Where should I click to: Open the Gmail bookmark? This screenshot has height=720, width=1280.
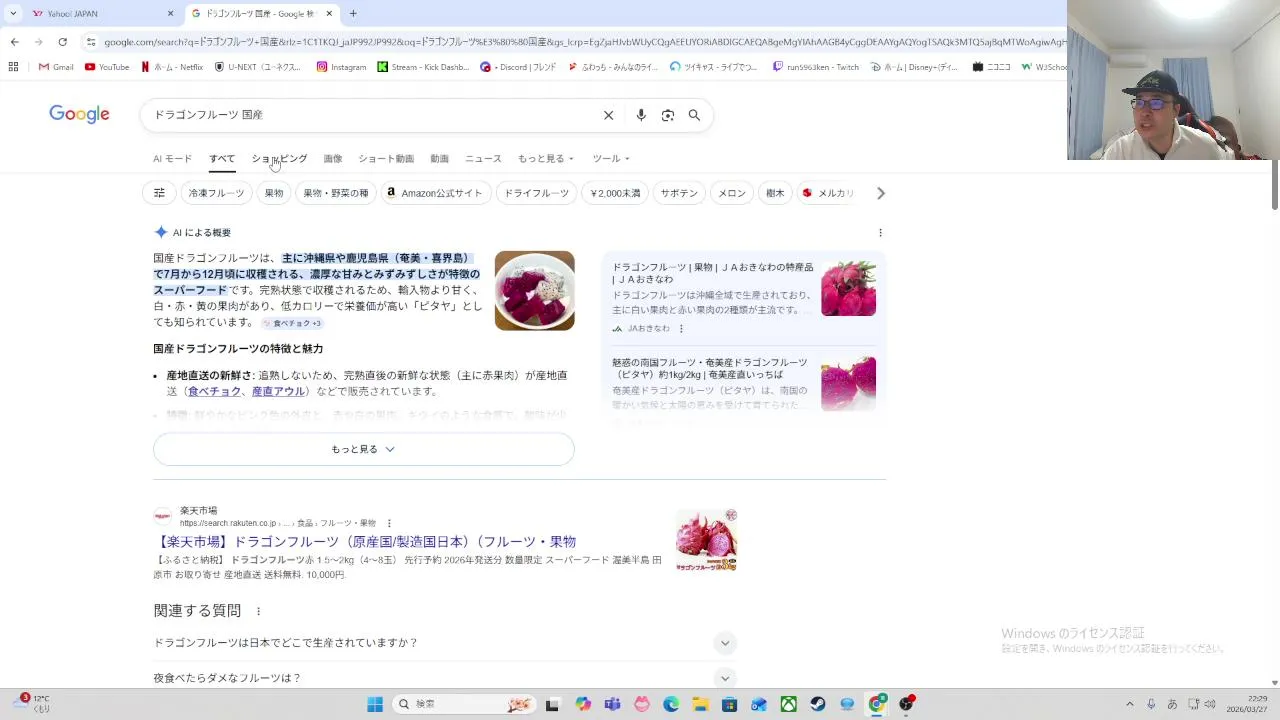pyautogui.click(x=56, y=67)
